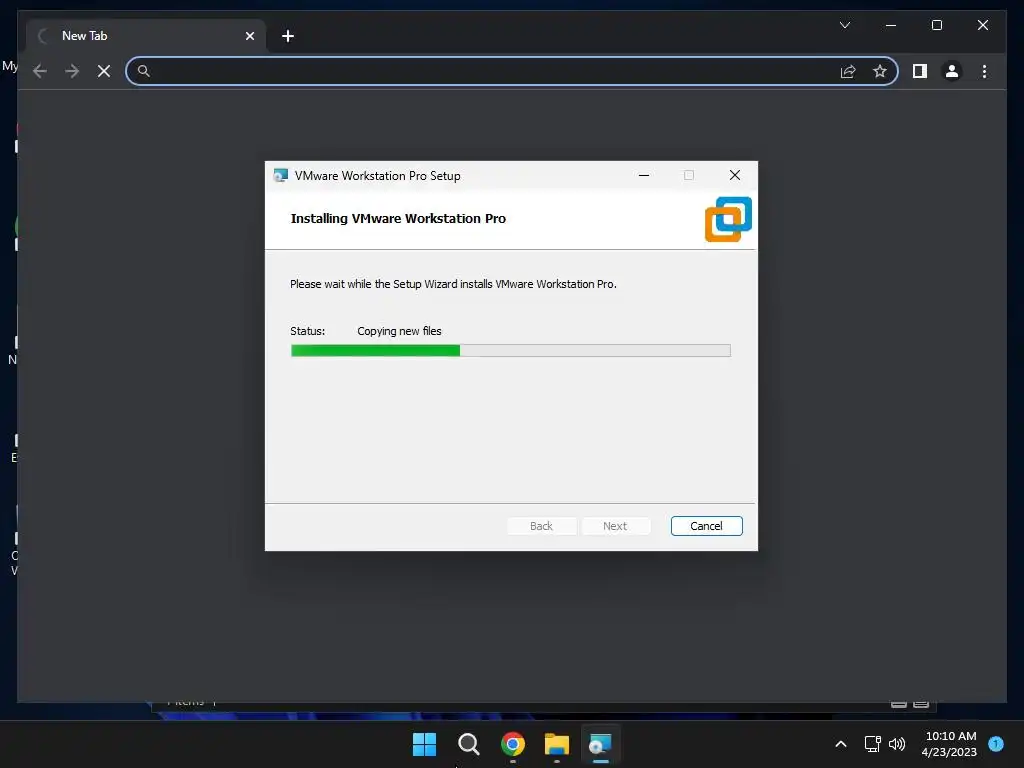Open Chrome tab search chevron
Image resolution: width=1024 pixels, height=768 pixels.
pos(844,25)
